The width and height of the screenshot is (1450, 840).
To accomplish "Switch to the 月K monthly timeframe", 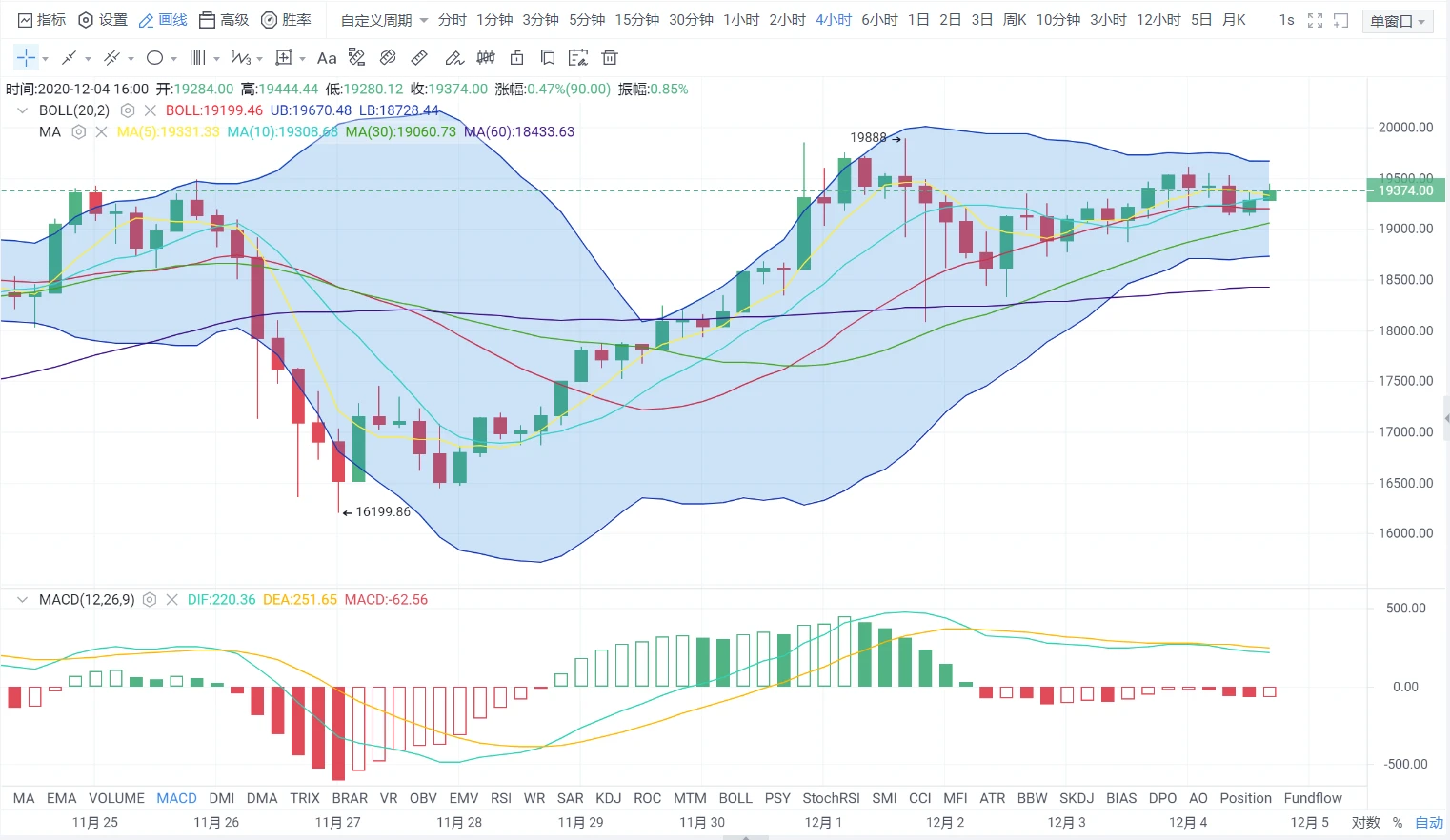I will [x=1234, y=20].
